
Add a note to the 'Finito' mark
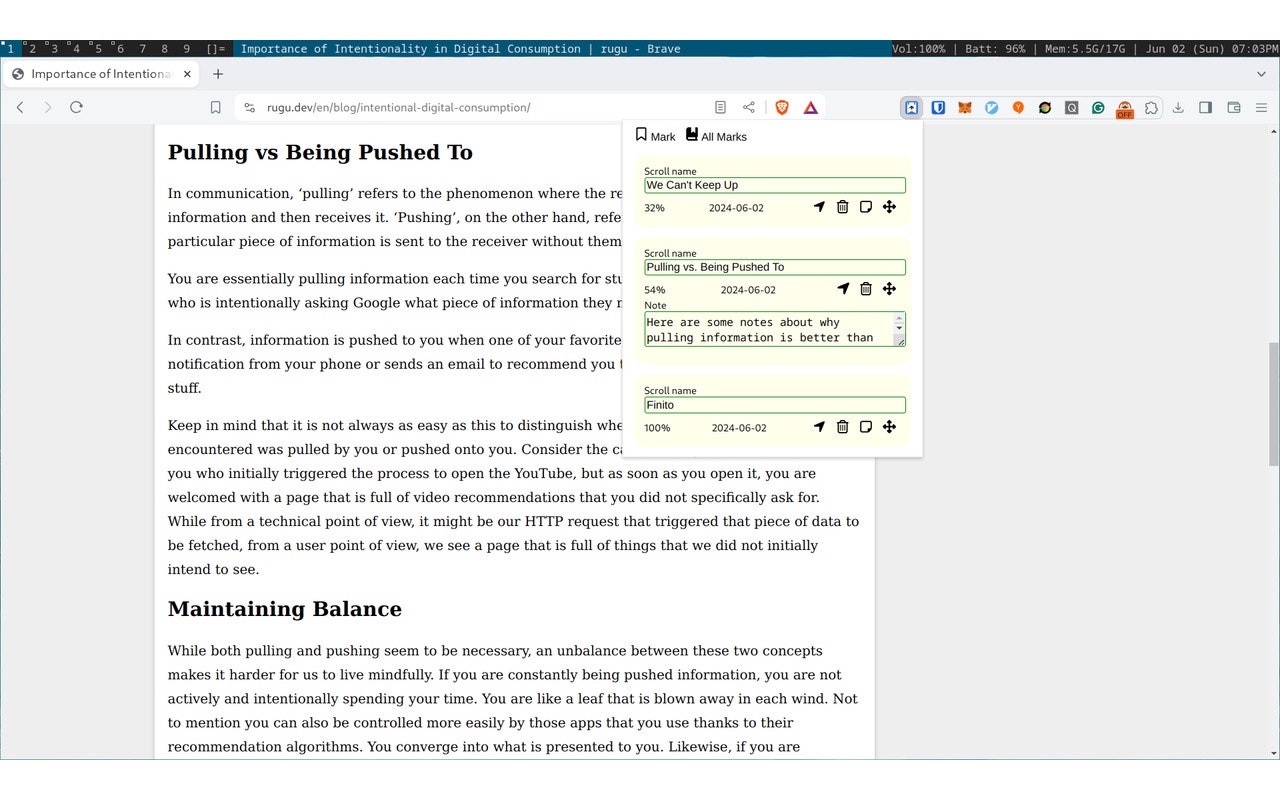(866, 427)
